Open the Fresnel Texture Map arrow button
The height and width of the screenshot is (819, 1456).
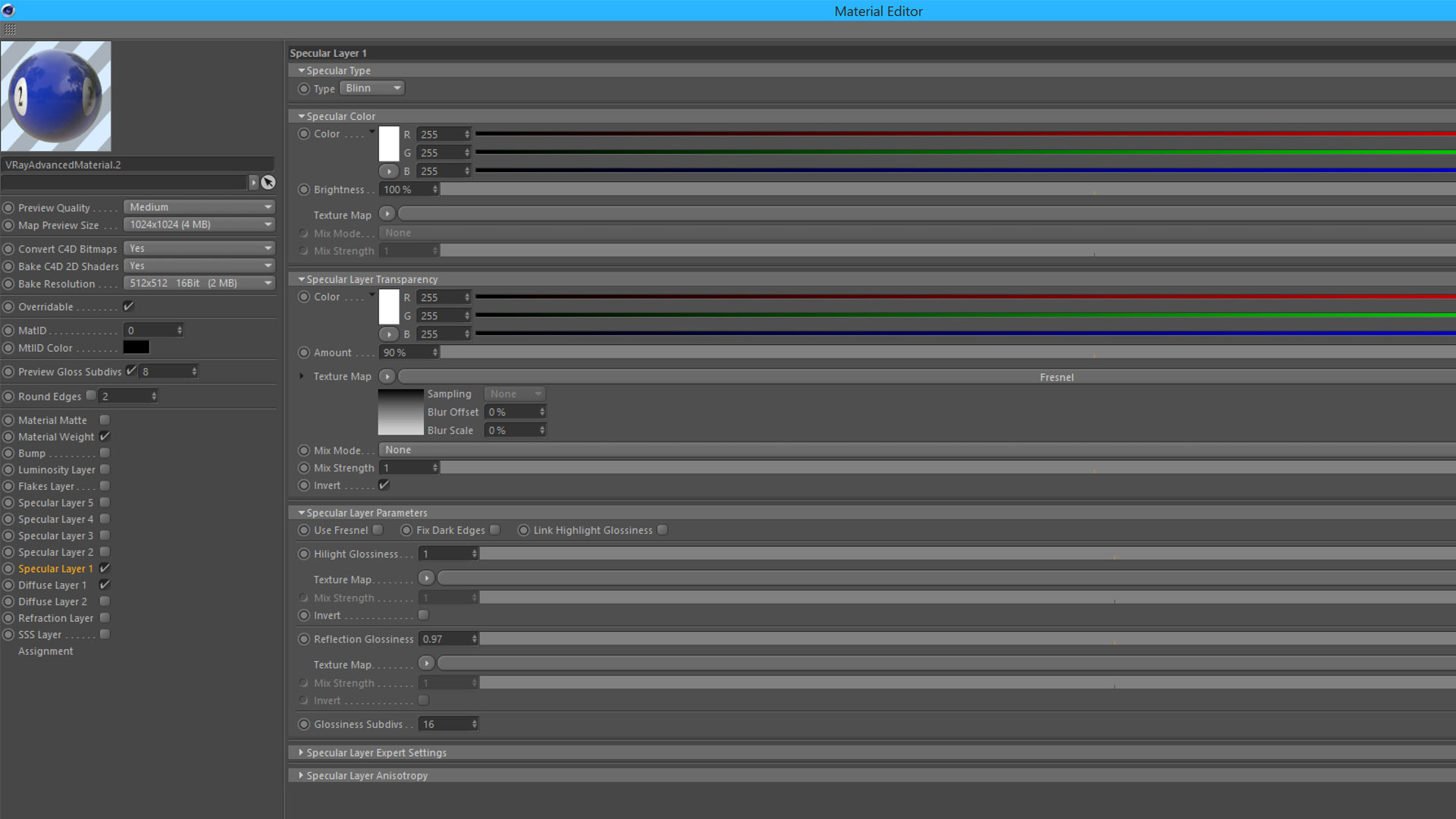(387, 377)
